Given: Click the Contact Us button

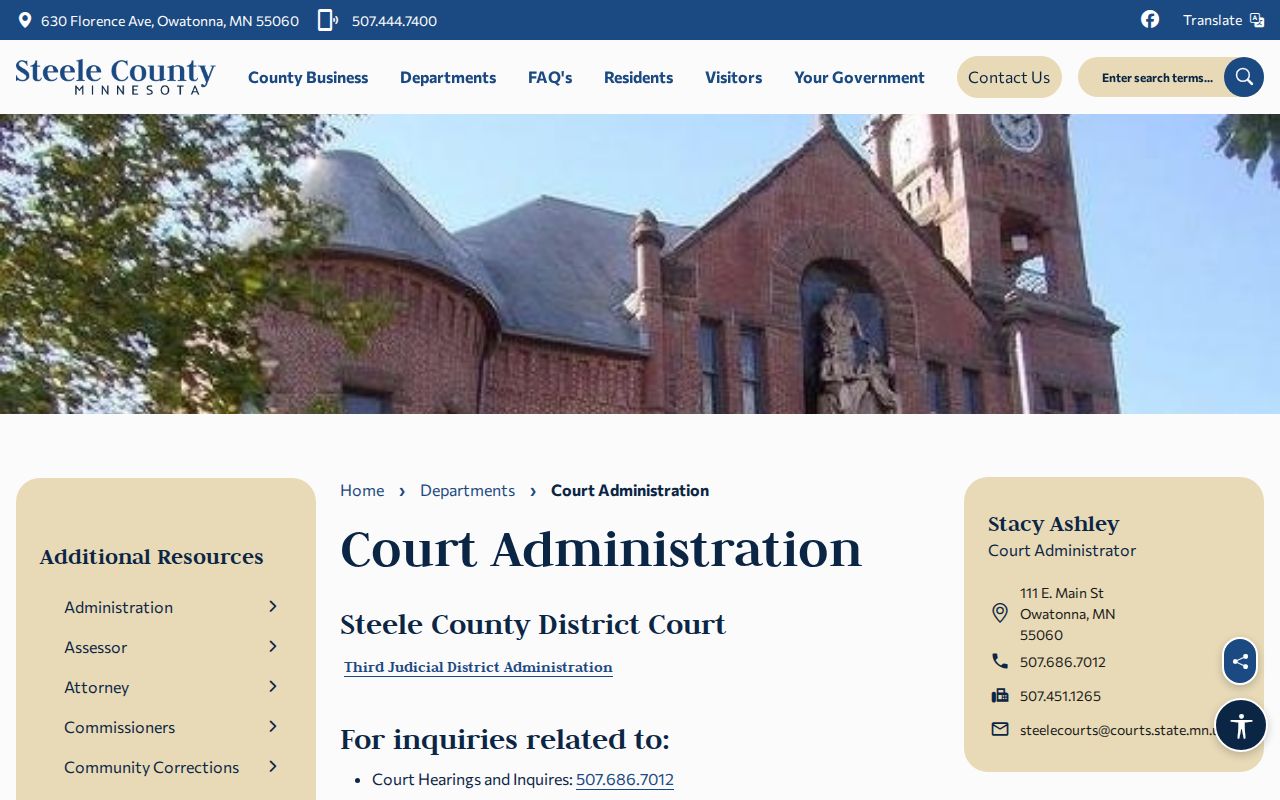Looking at the screenshot, I should [x=1009, y=77].
